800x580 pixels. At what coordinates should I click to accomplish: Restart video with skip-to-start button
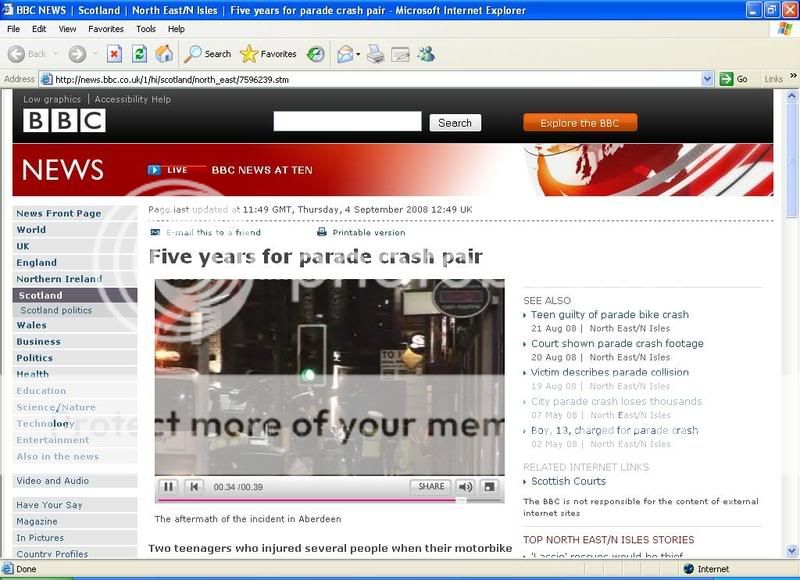pyautogui.click(x=194, y=487)
